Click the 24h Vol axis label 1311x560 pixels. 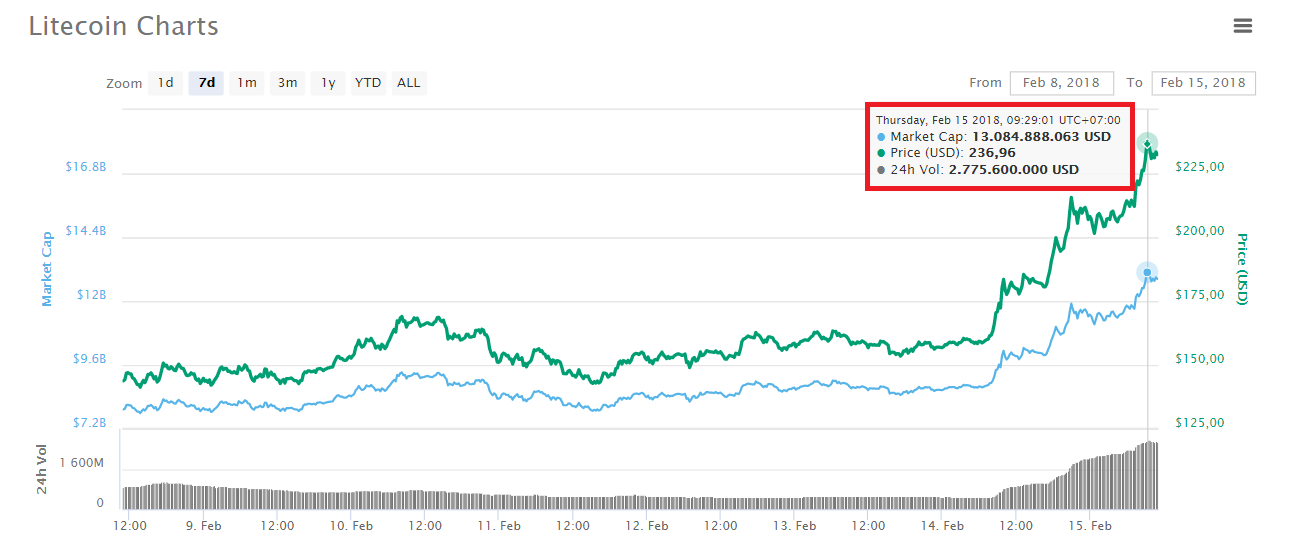43,471
